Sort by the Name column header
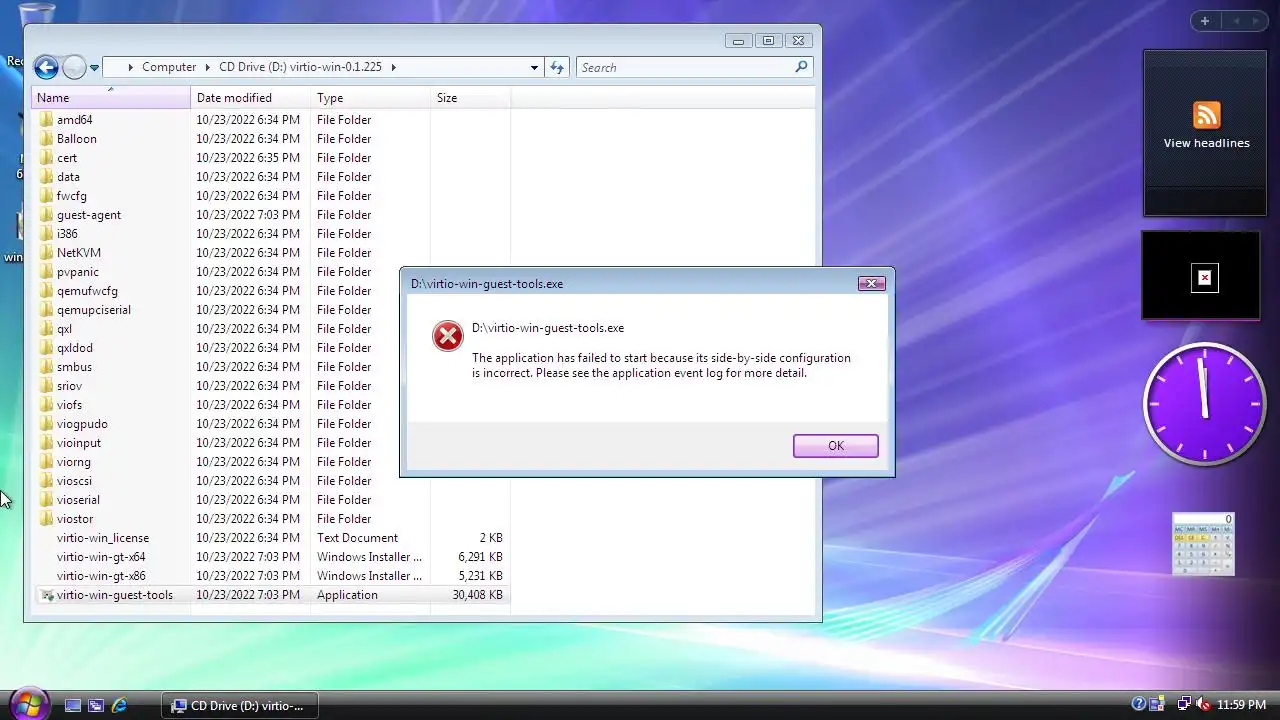The width and height of the screenshot is (1280, 720). coord(112,98)
